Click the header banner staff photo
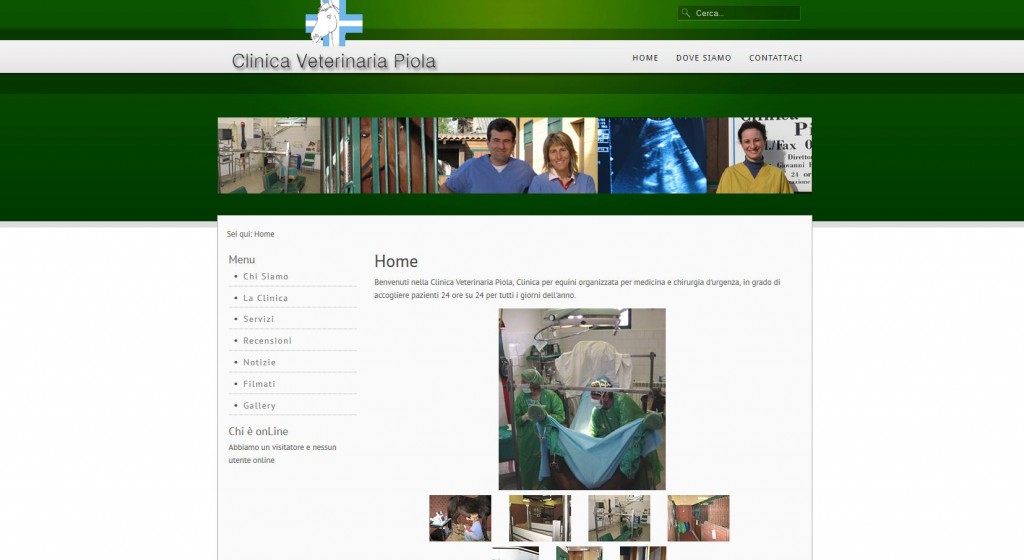Image resolution: width=1024 pixels, height=560 pixels. pos(514,155)
